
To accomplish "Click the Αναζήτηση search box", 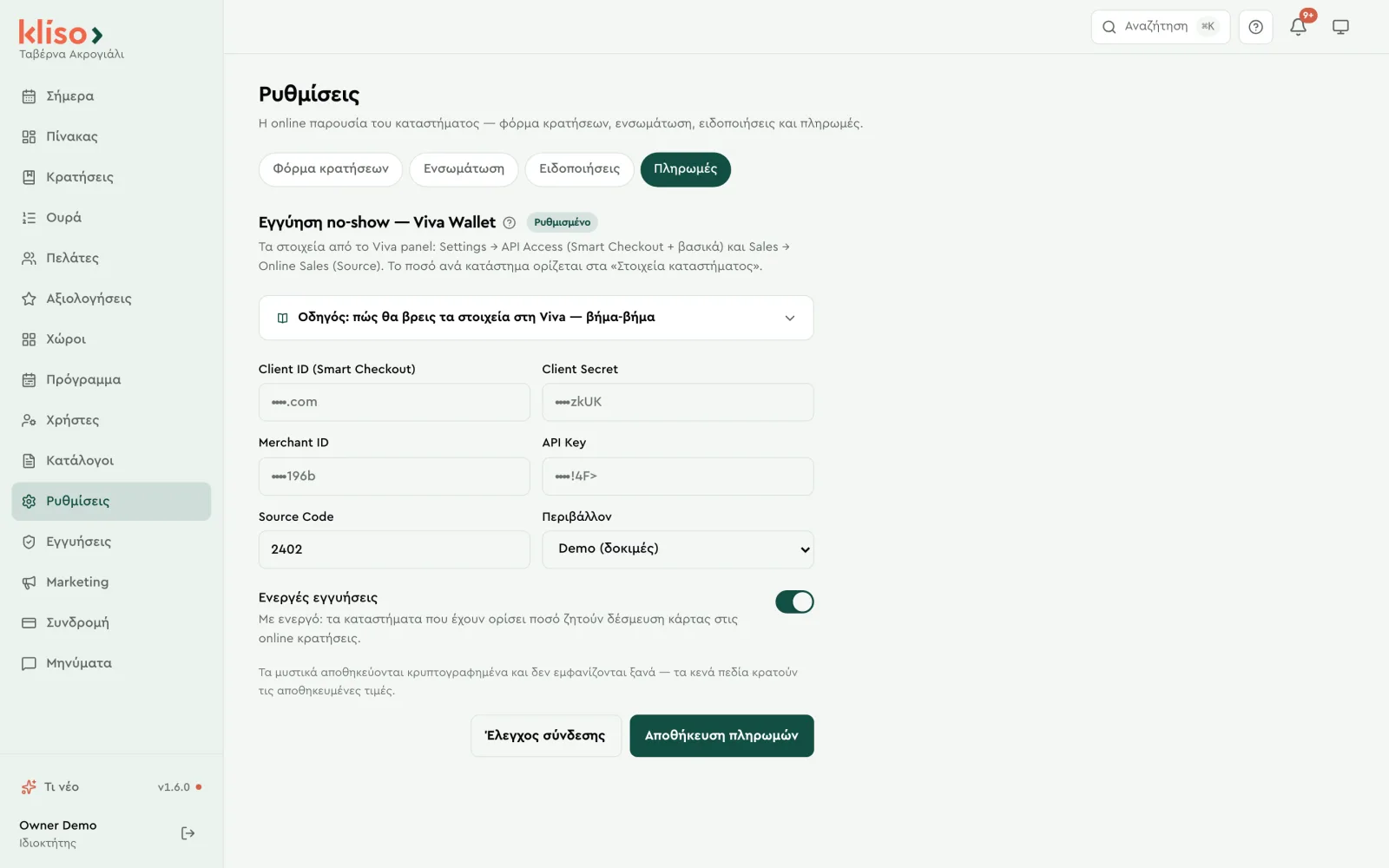I will 1160,27.
